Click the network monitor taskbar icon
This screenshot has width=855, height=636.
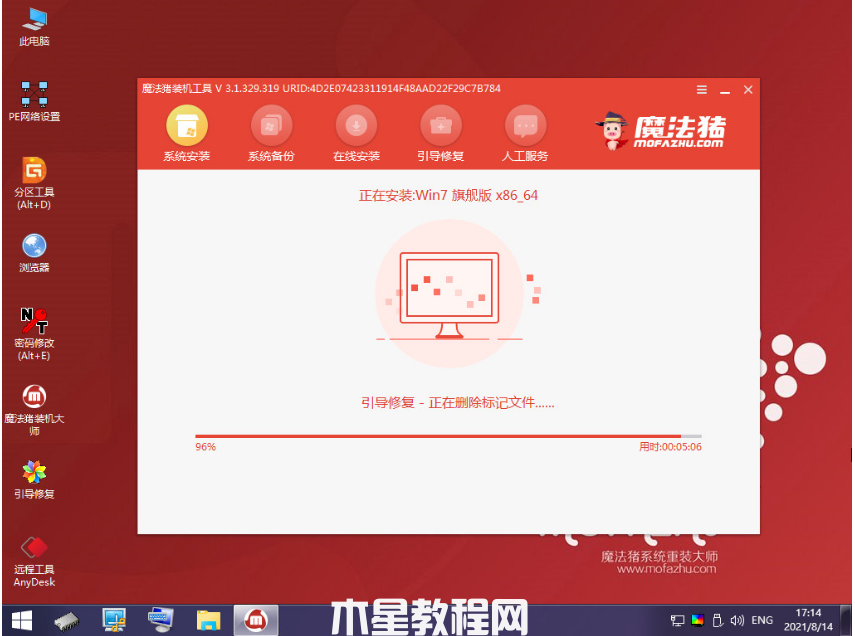coord(114,620)
